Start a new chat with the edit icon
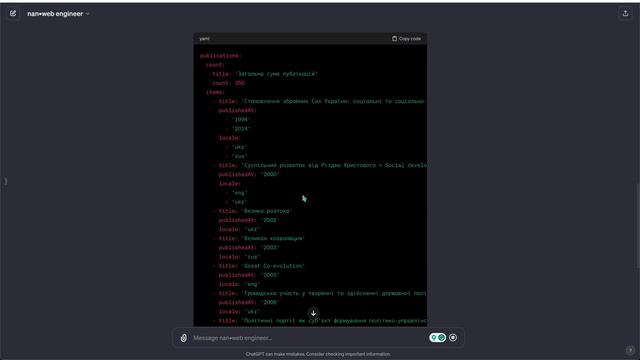The image size is (640, 360). point(13,13)
